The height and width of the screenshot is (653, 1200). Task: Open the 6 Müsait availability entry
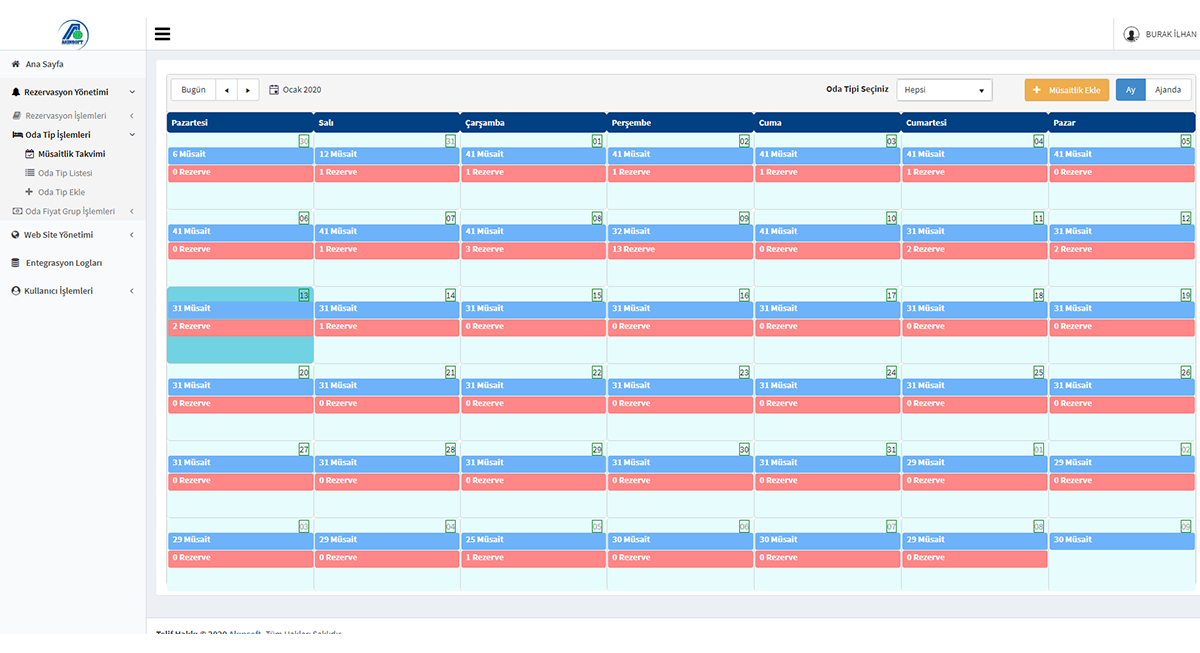coord(240,155)
